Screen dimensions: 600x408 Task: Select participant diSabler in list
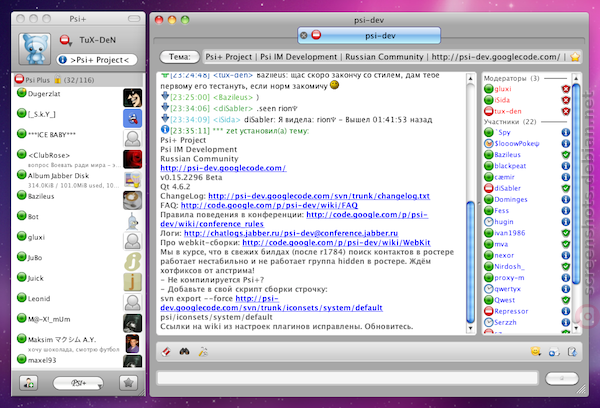[527, 188]
